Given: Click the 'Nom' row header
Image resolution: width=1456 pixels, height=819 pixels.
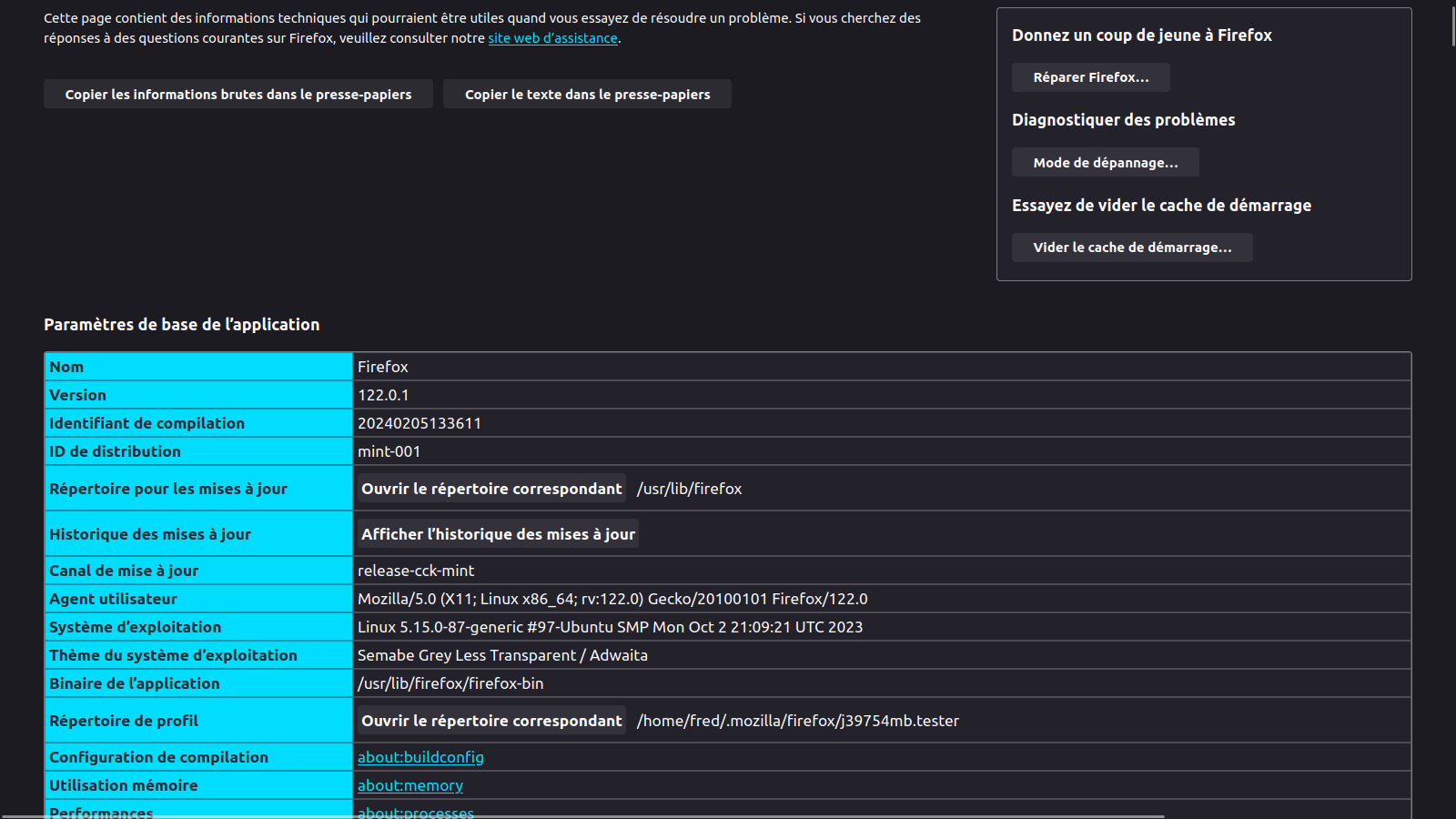Looking at the screenshot, I should coord(198,367).
